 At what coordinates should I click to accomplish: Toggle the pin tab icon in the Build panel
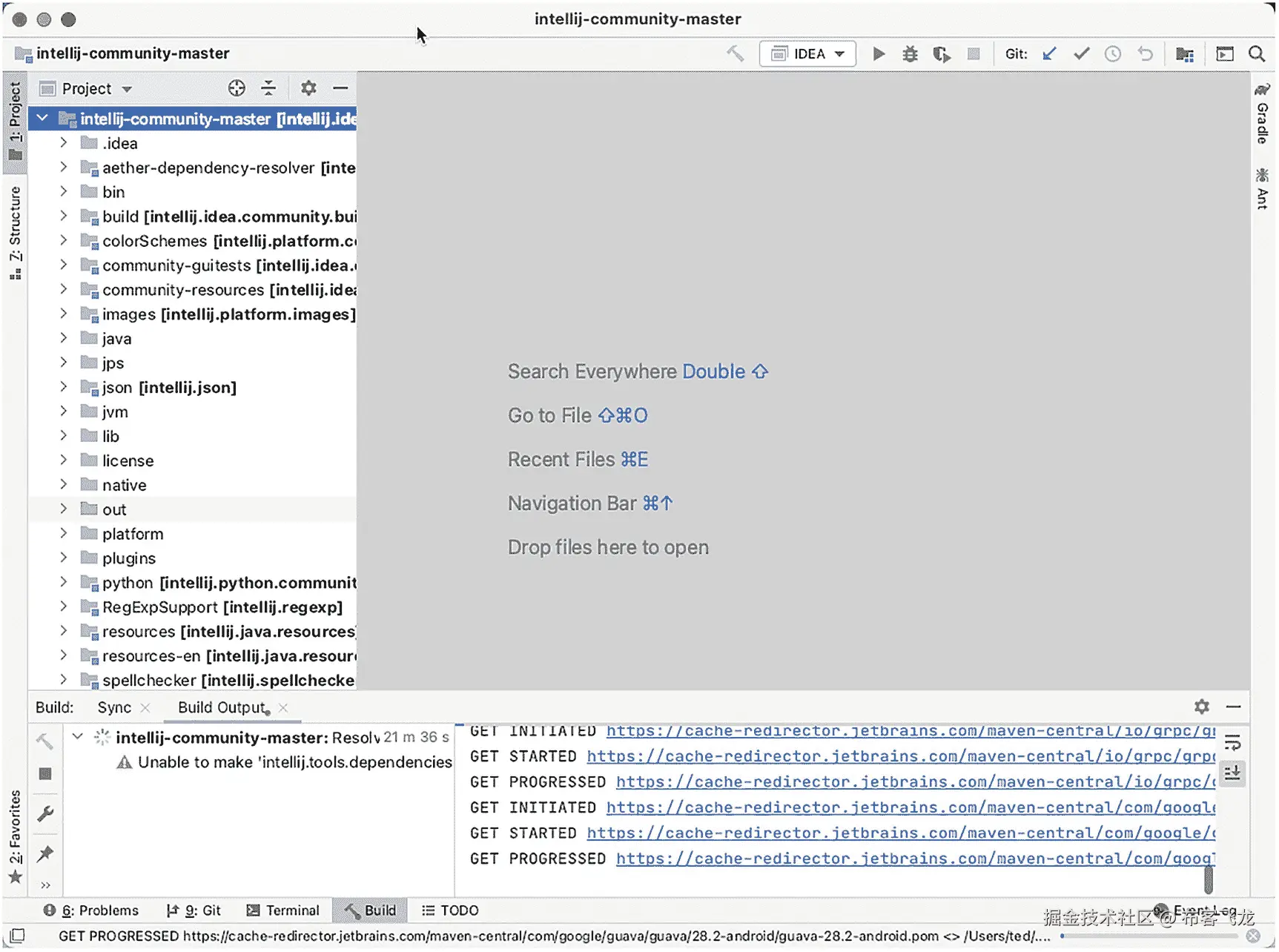tap(45, 853)
